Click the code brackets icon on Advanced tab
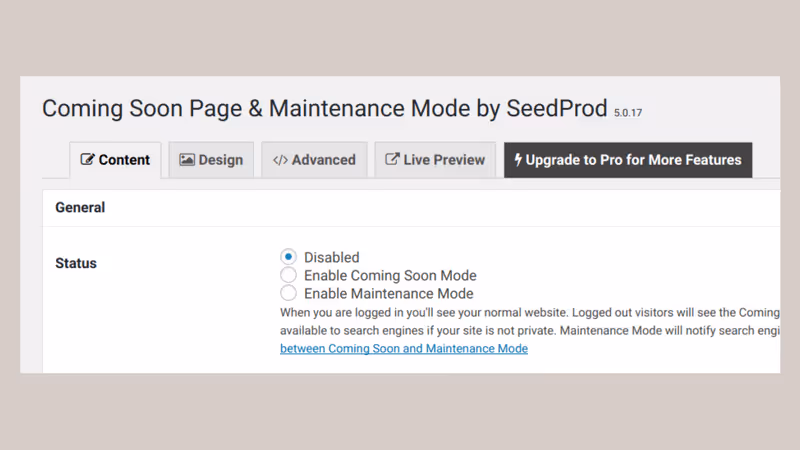The height and width of the screenshot is (450, 800). [280, 160]
